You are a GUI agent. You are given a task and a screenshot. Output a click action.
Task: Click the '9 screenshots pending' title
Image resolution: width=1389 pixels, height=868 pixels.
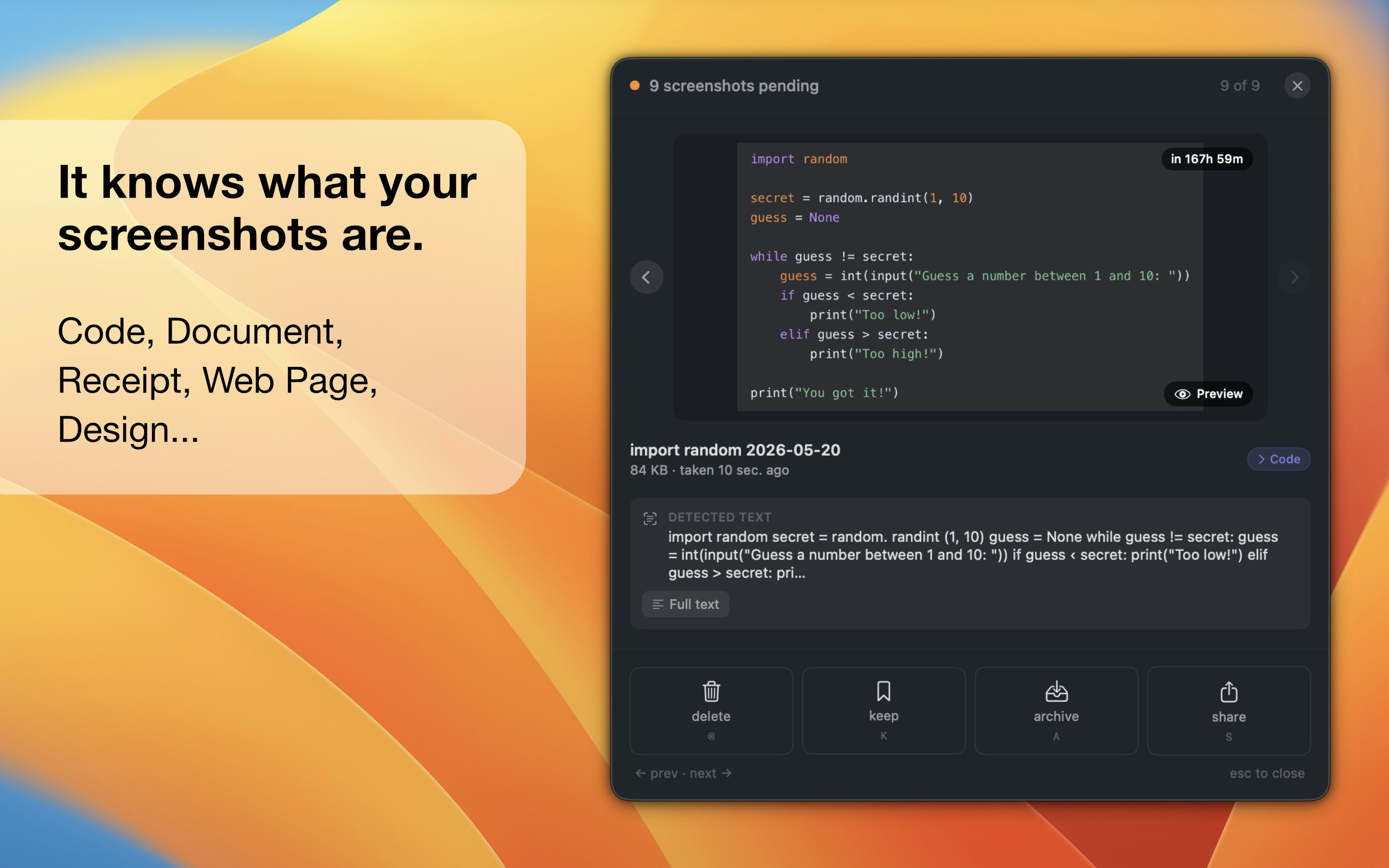pyautogui.click(x=734, y=85)
